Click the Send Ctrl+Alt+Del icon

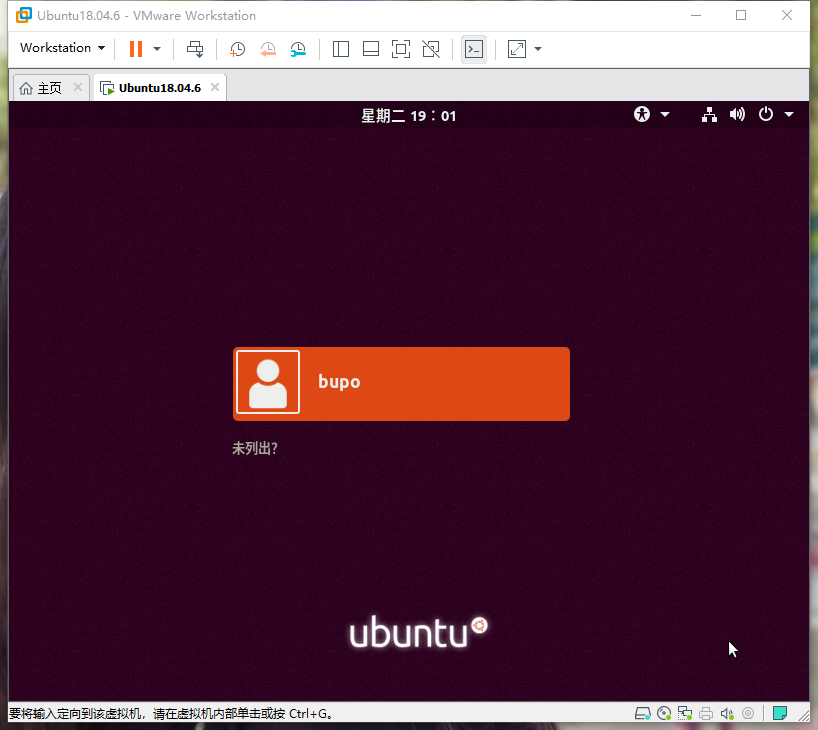pyautogui.click(x=195, y=49)
